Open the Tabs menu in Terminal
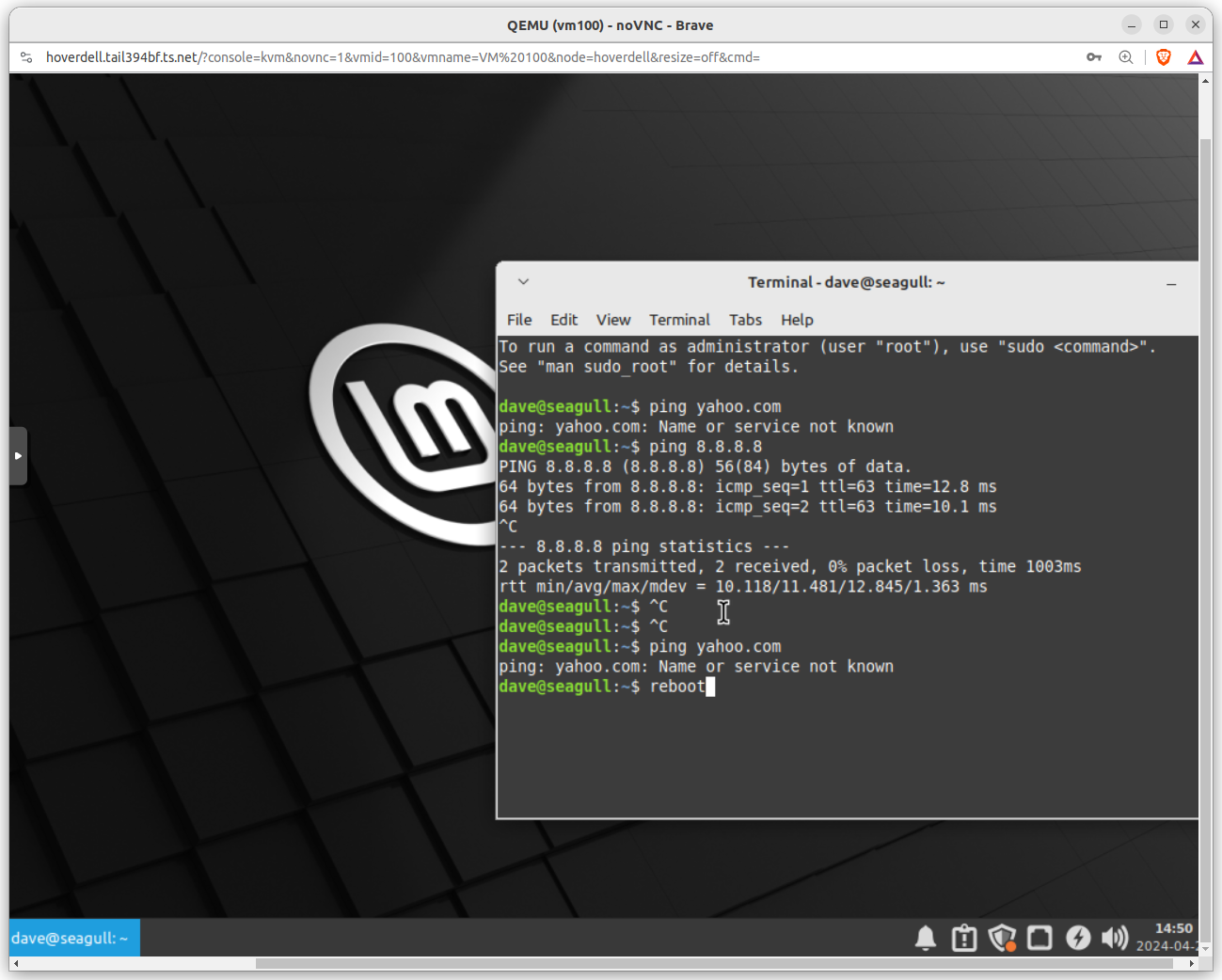This screenshot has width=1222, height=980. (x=745, y=320)
